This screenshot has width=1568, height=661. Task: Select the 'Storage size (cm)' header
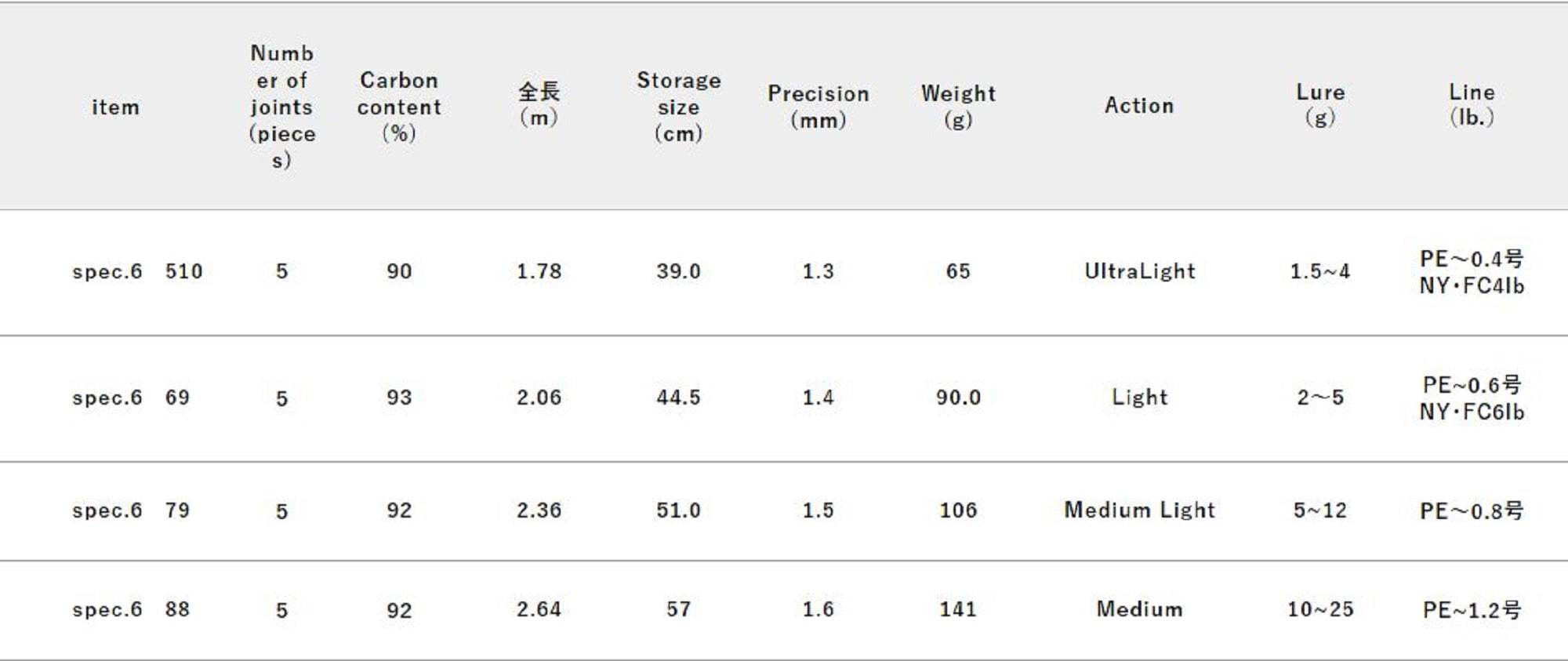(678, 107)
